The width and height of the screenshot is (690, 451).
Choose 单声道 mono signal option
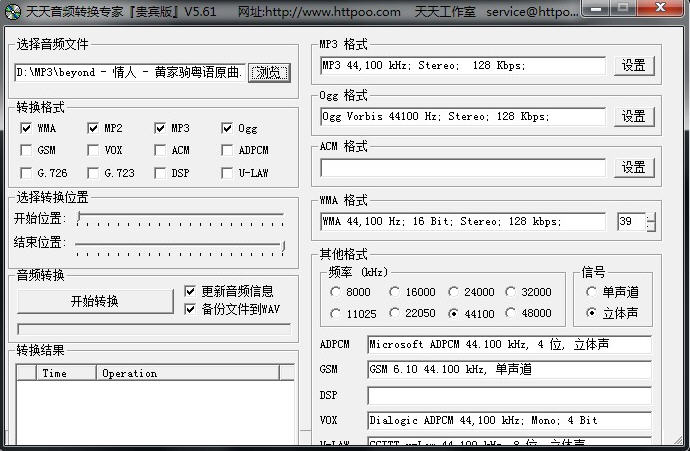tap(592, 292)
